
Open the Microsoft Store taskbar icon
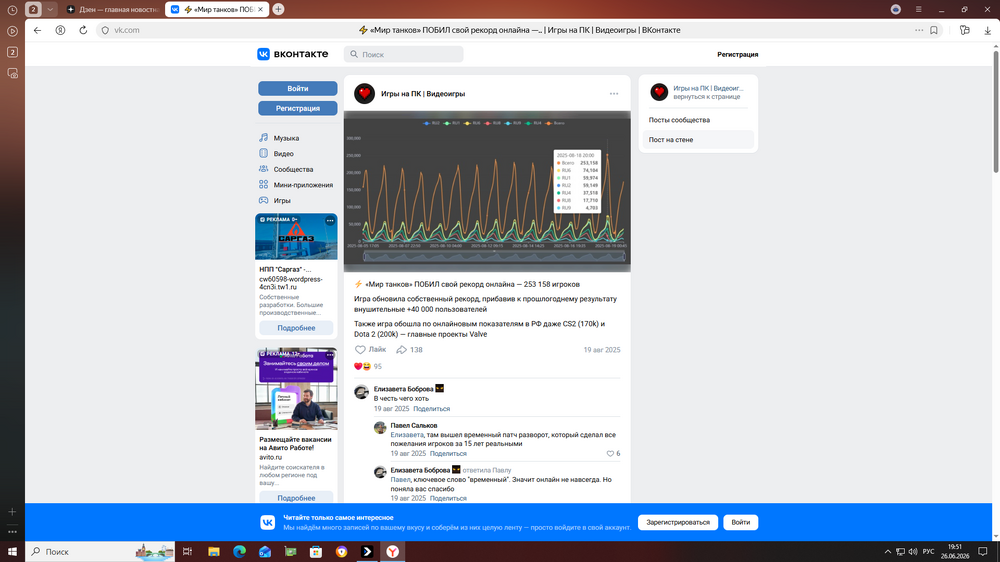pos(316,551)
